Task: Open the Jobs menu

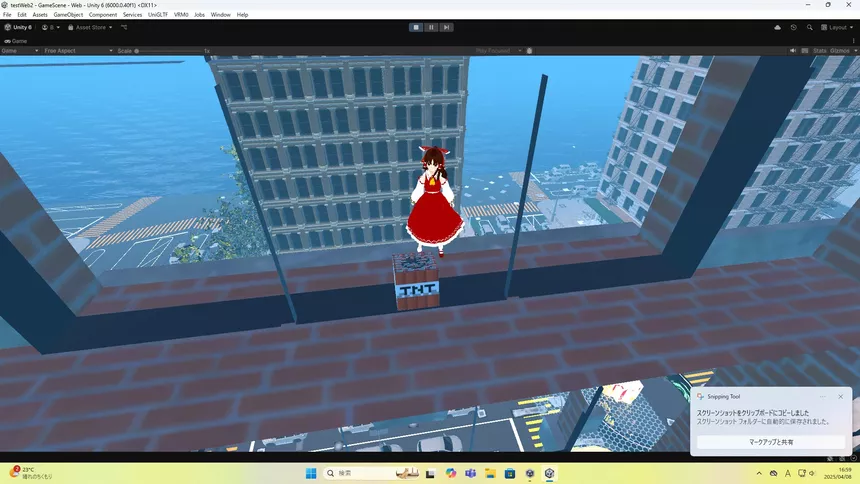Action: pyautogui.click(x=199, y=15)
